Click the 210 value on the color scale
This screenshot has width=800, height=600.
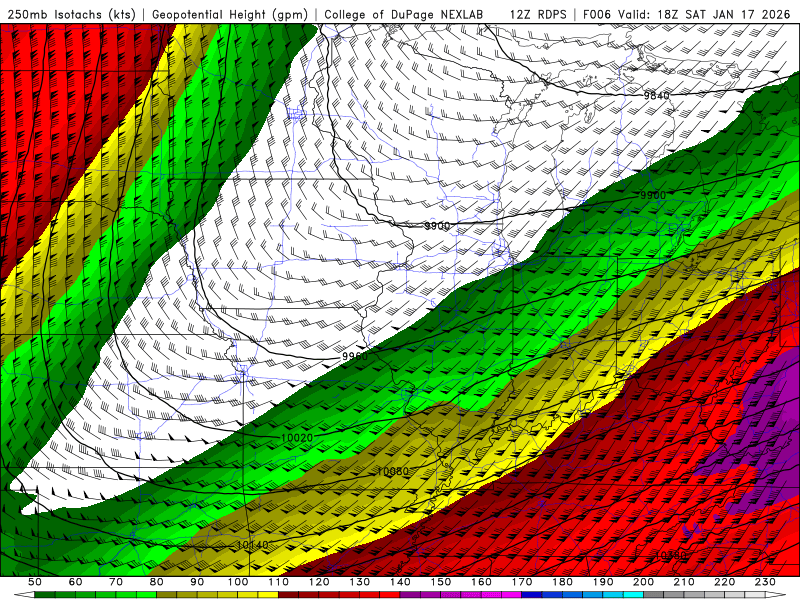click(x=684, y=582)
